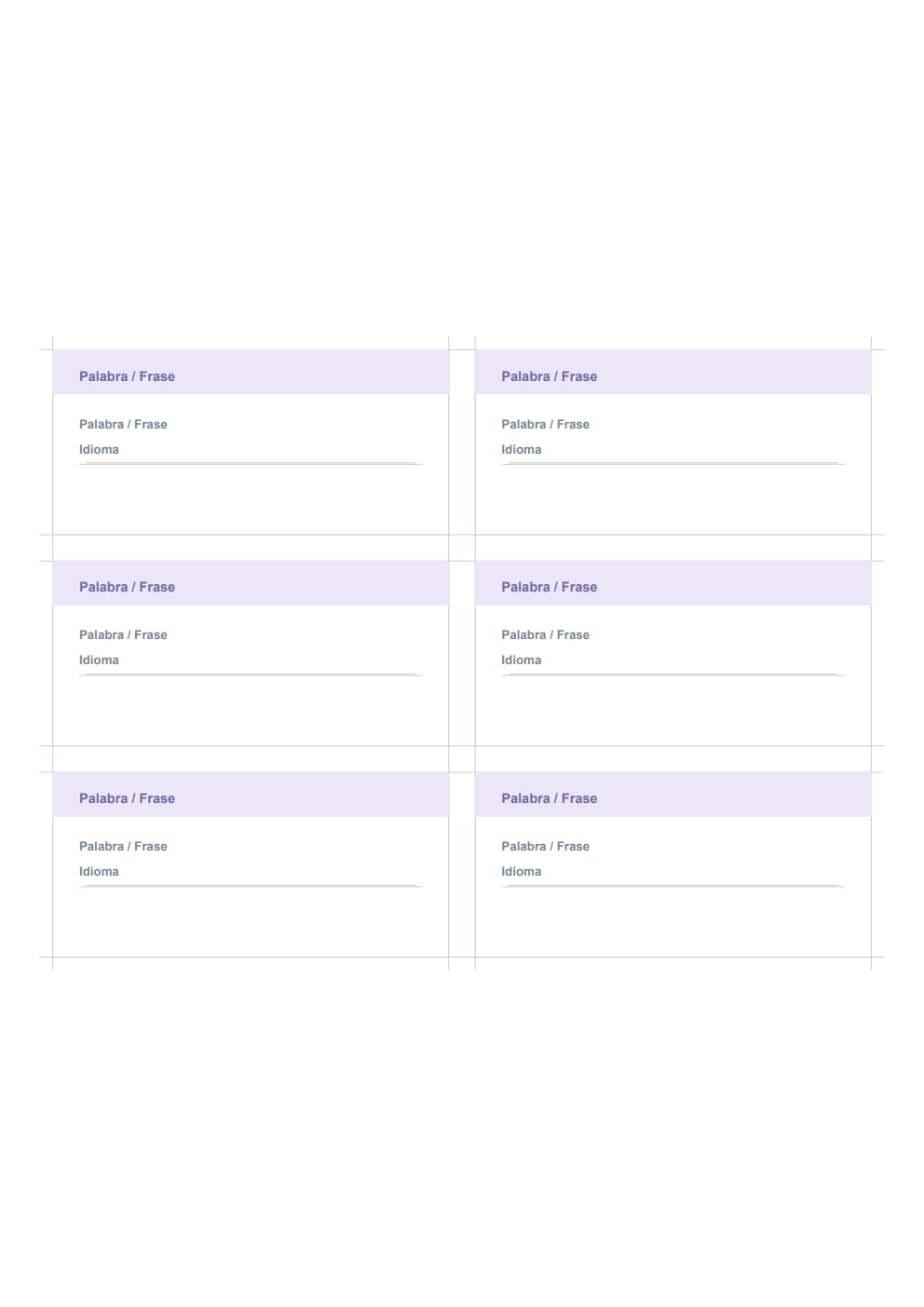Click the blank area below the line in bottom-right card

point(673,921)
